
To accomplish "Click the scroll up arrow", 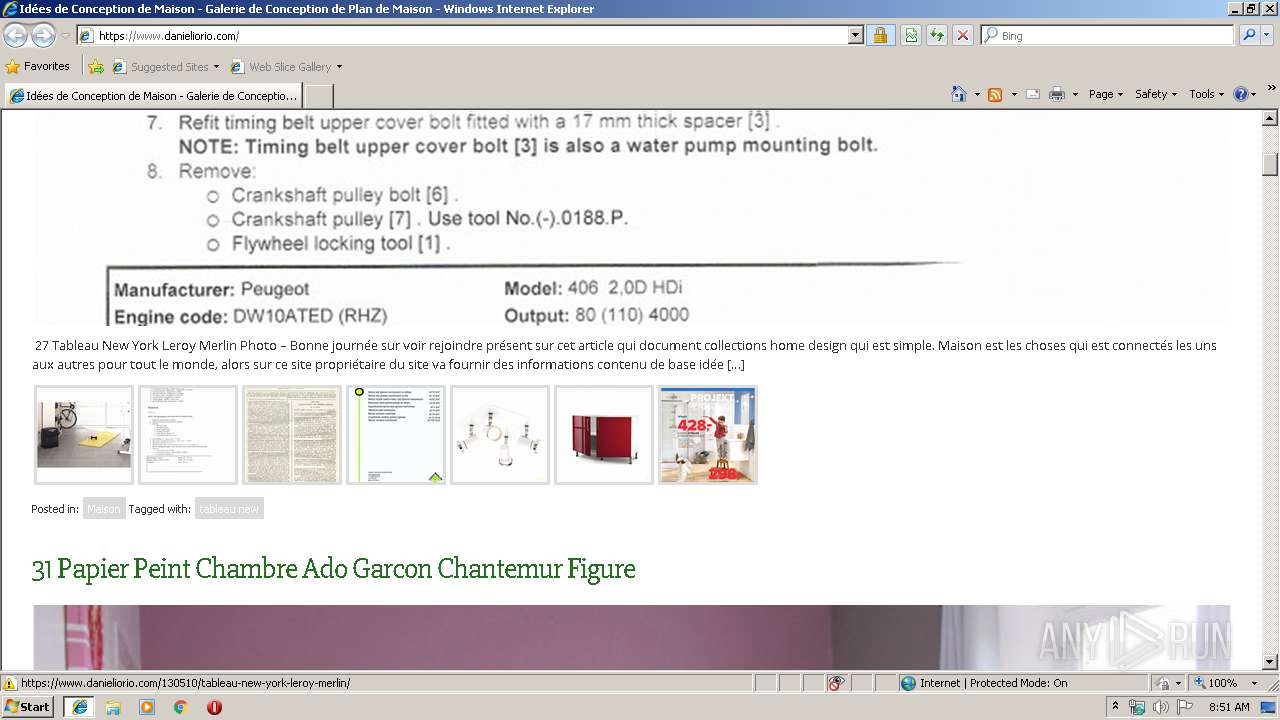I will pos(1270,118).
